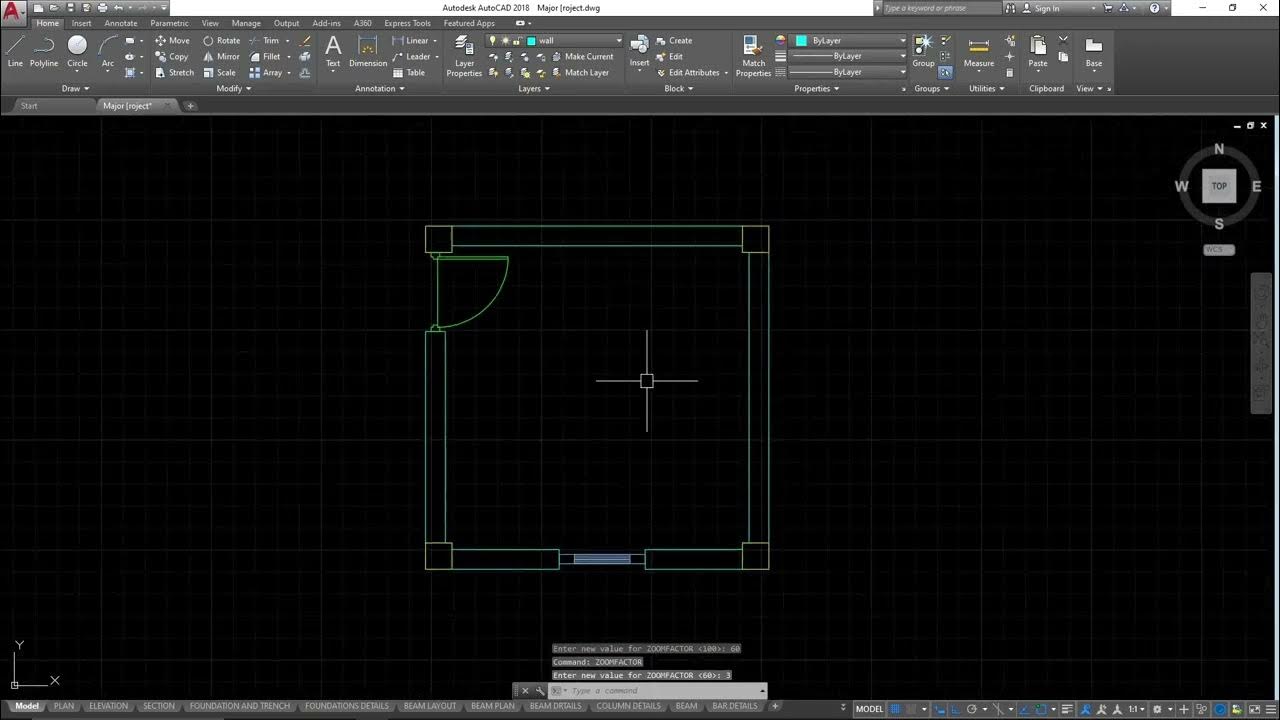Image resolution: width=1280 pixels, height=720 pixels.
Task: Activate the Trim command
Action: tap(265, 41)
